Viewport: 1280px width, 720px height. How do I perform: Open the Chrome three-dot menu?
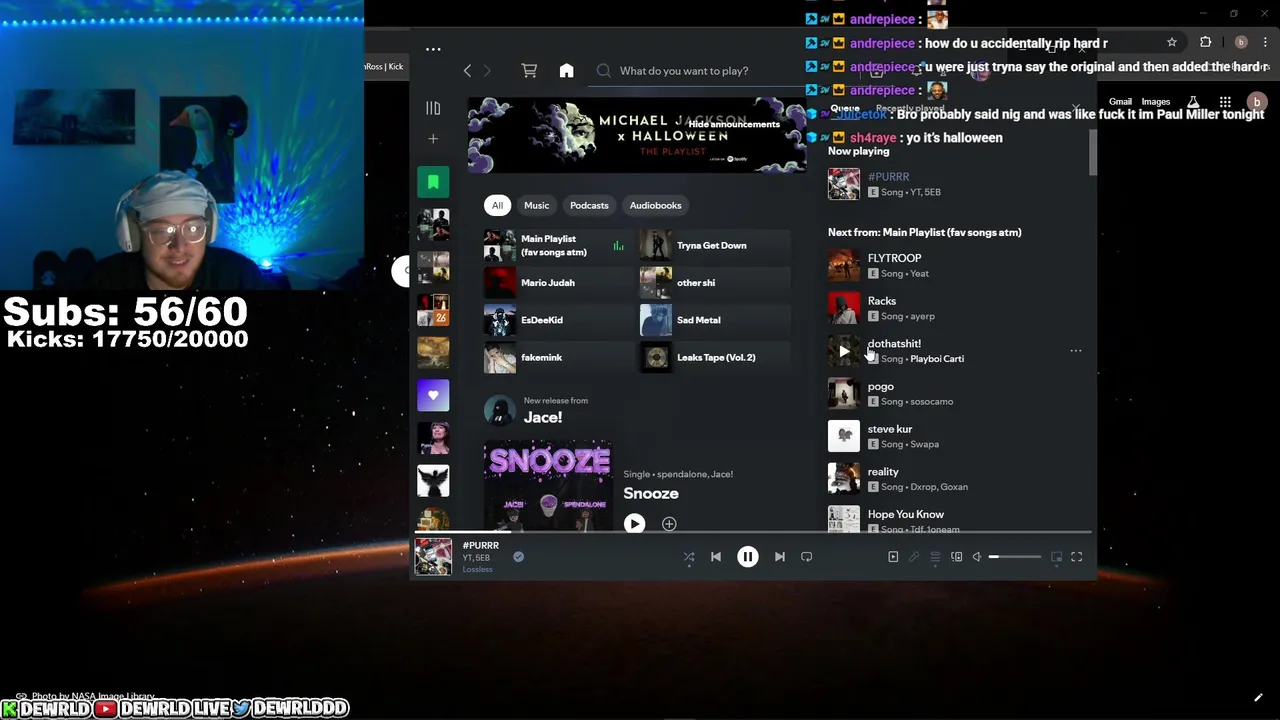[x=1265, y=43]
